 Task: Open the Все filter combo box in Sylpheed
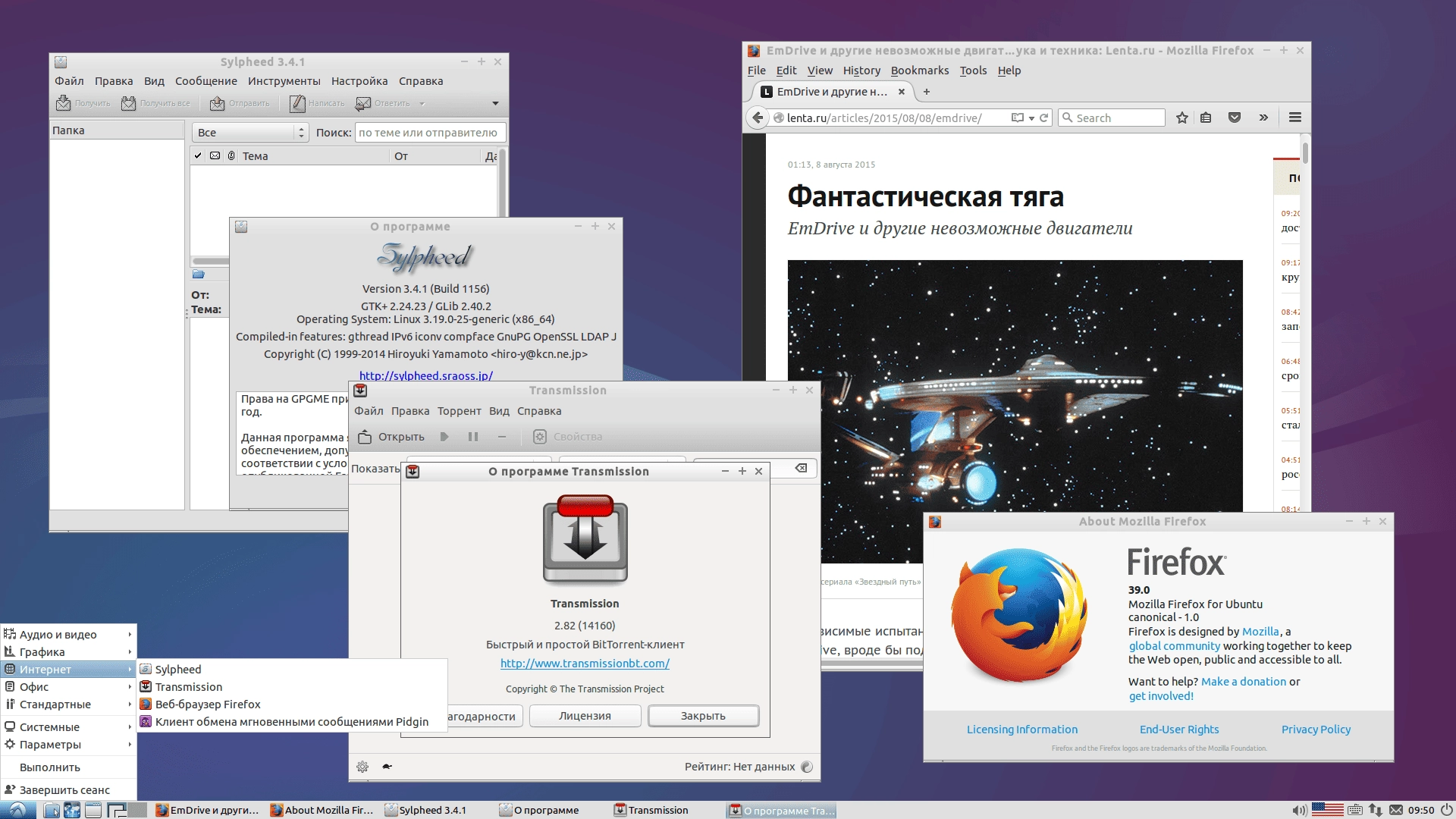pyautogui.click(x=250, y=133)
